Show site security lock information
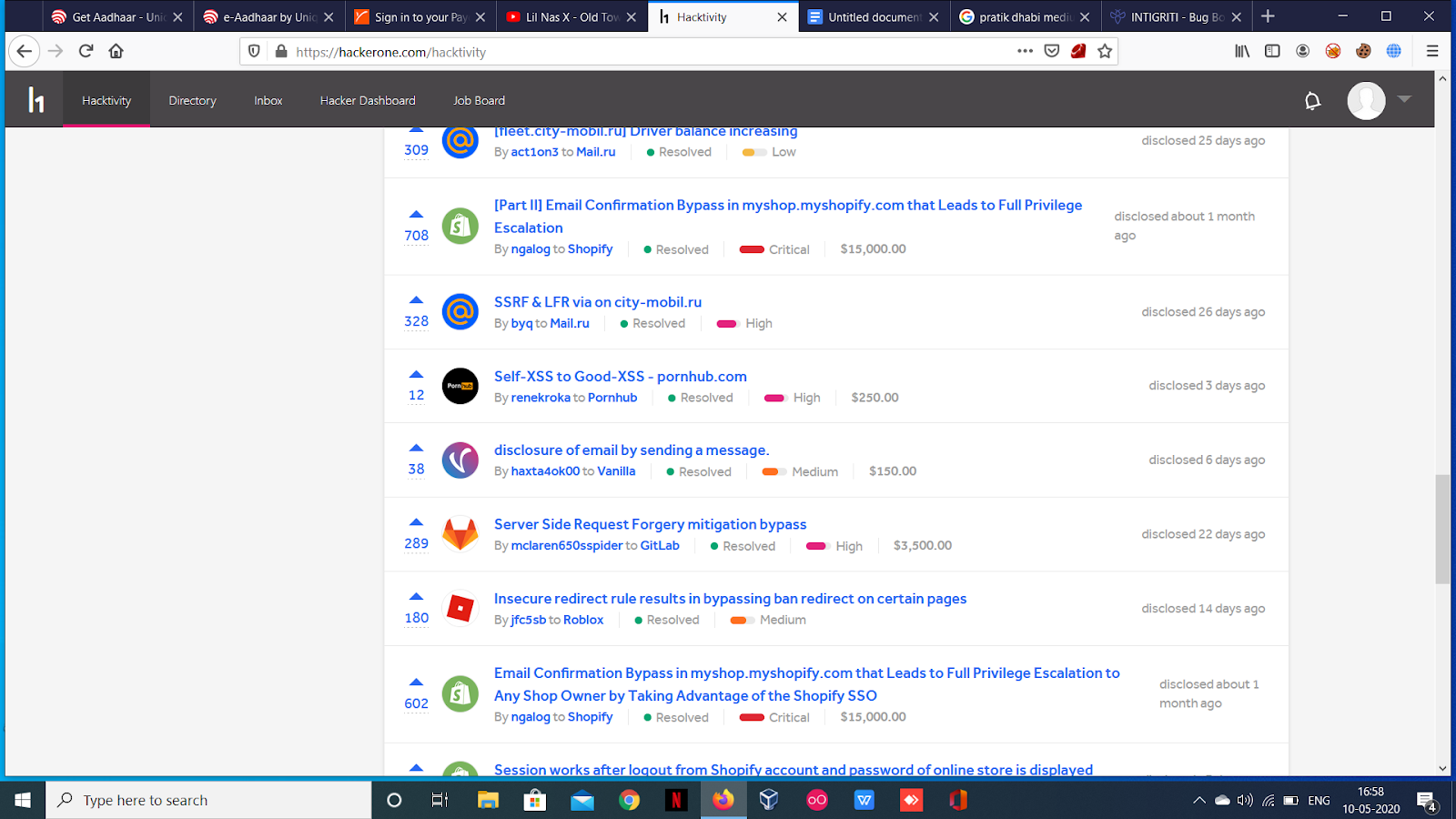This screenshot has height=819, width=1456. tap(281, 52)
